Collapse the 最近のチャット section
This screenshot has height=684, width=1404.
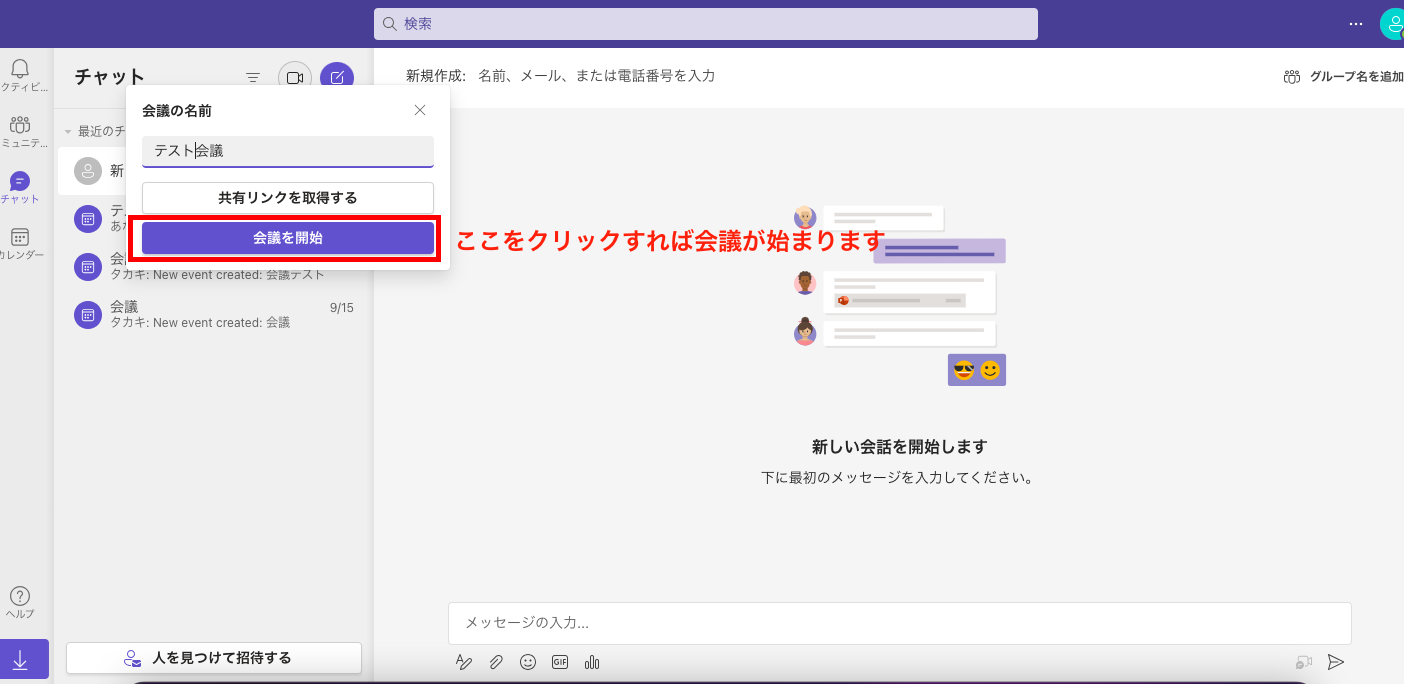tap(66, 130)
